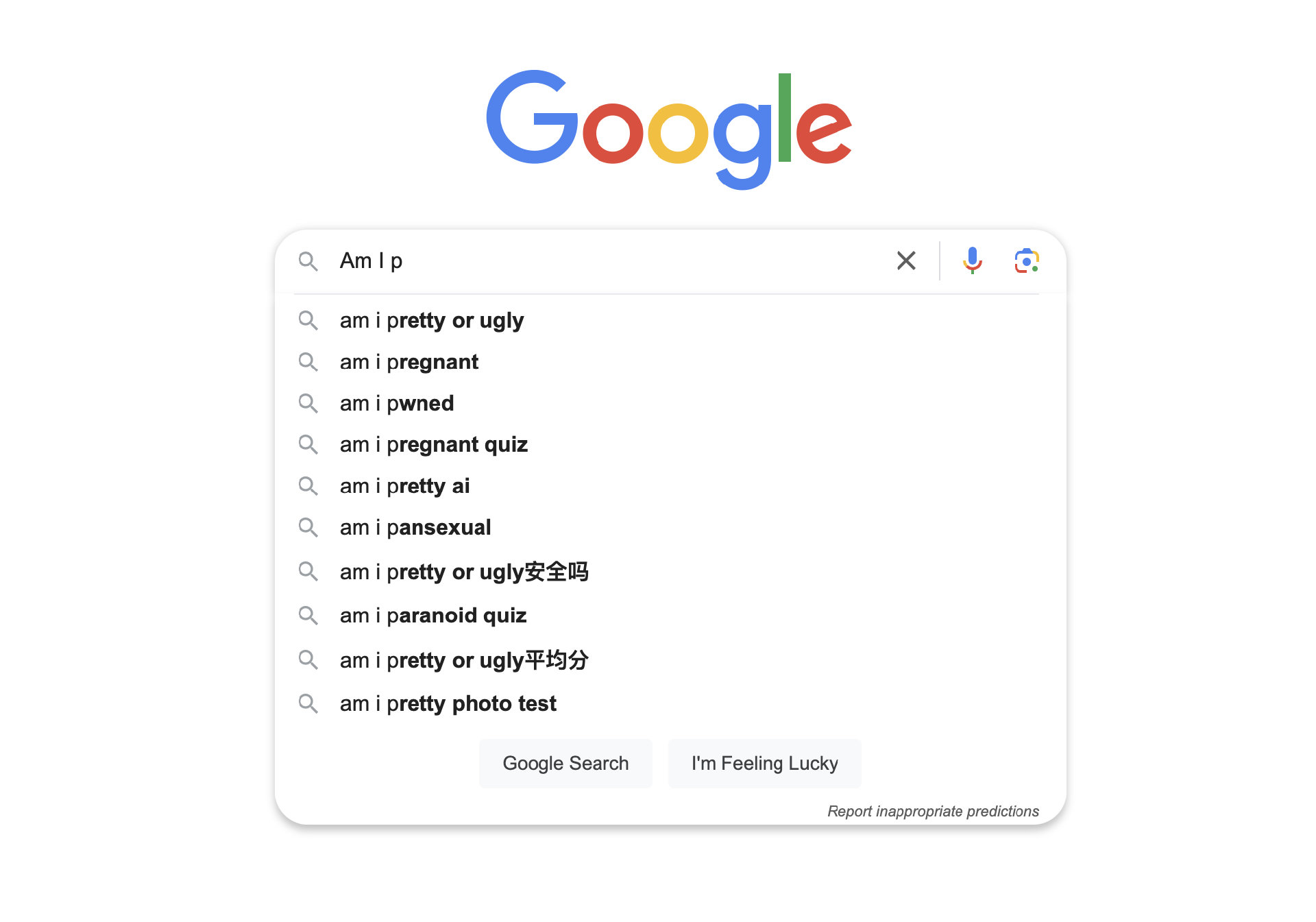Click the Google logo
This screenshot has height=922, width=1316.
[669, 128]
